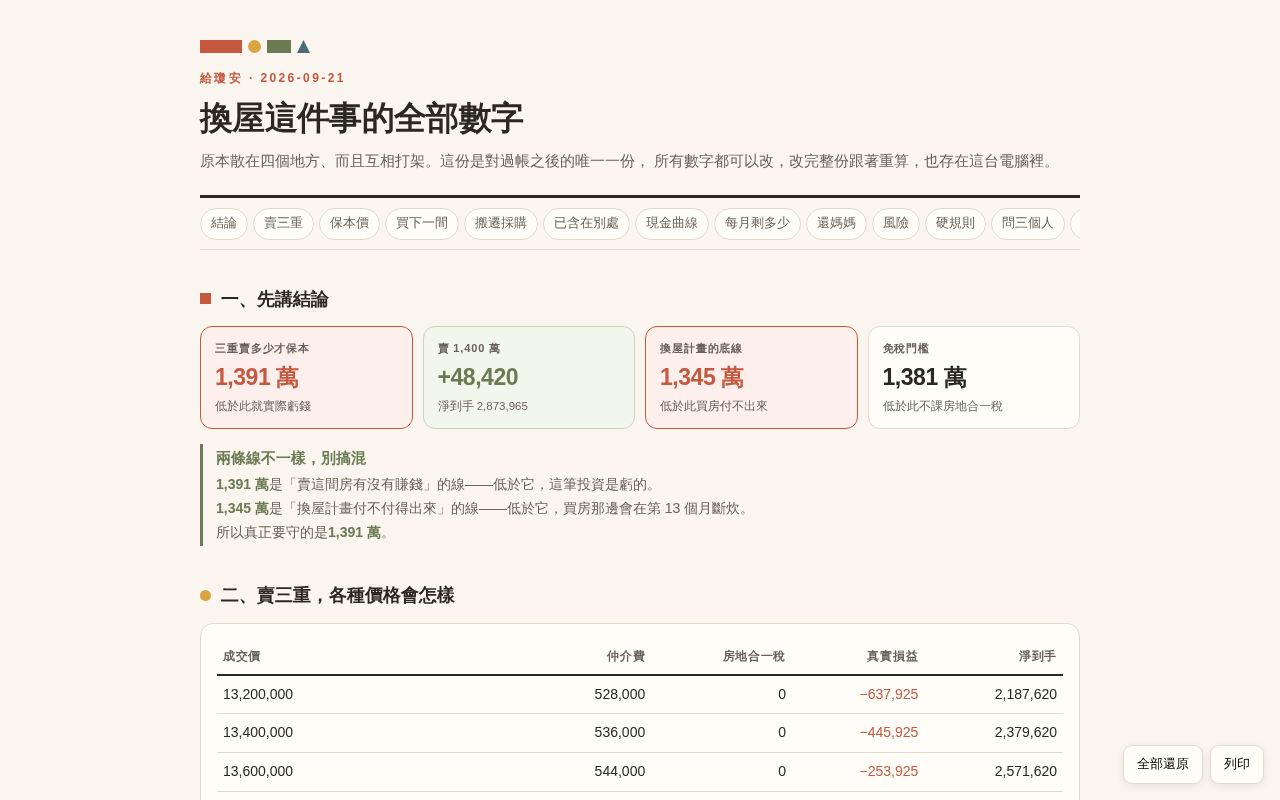Click the 13,400,000 sale price cell
This screenshot has height=800, width=1280.
click(258, 733)
